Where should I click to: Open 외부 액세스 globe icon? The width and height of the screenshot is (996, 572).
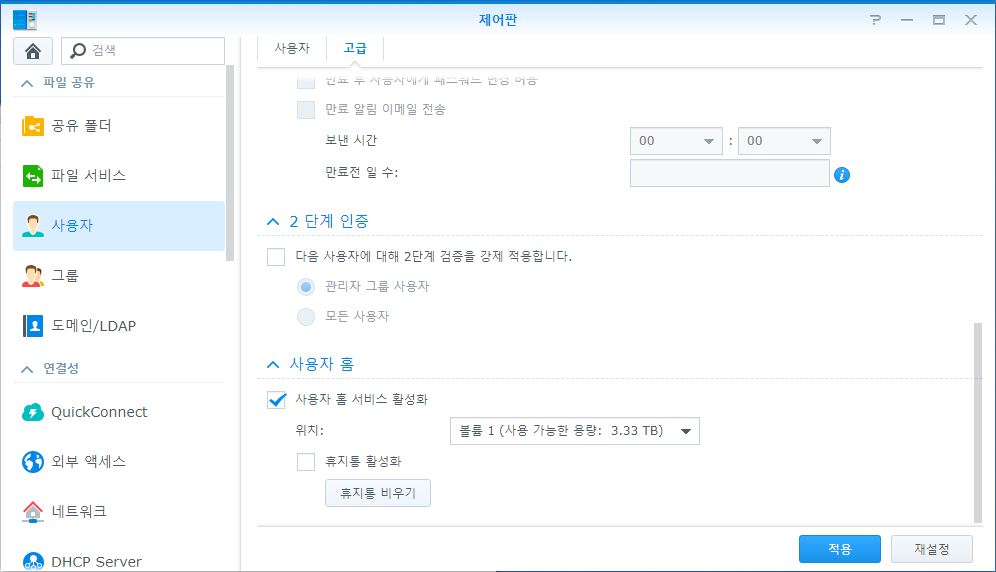pyautogui.click(x=33, y=462)
